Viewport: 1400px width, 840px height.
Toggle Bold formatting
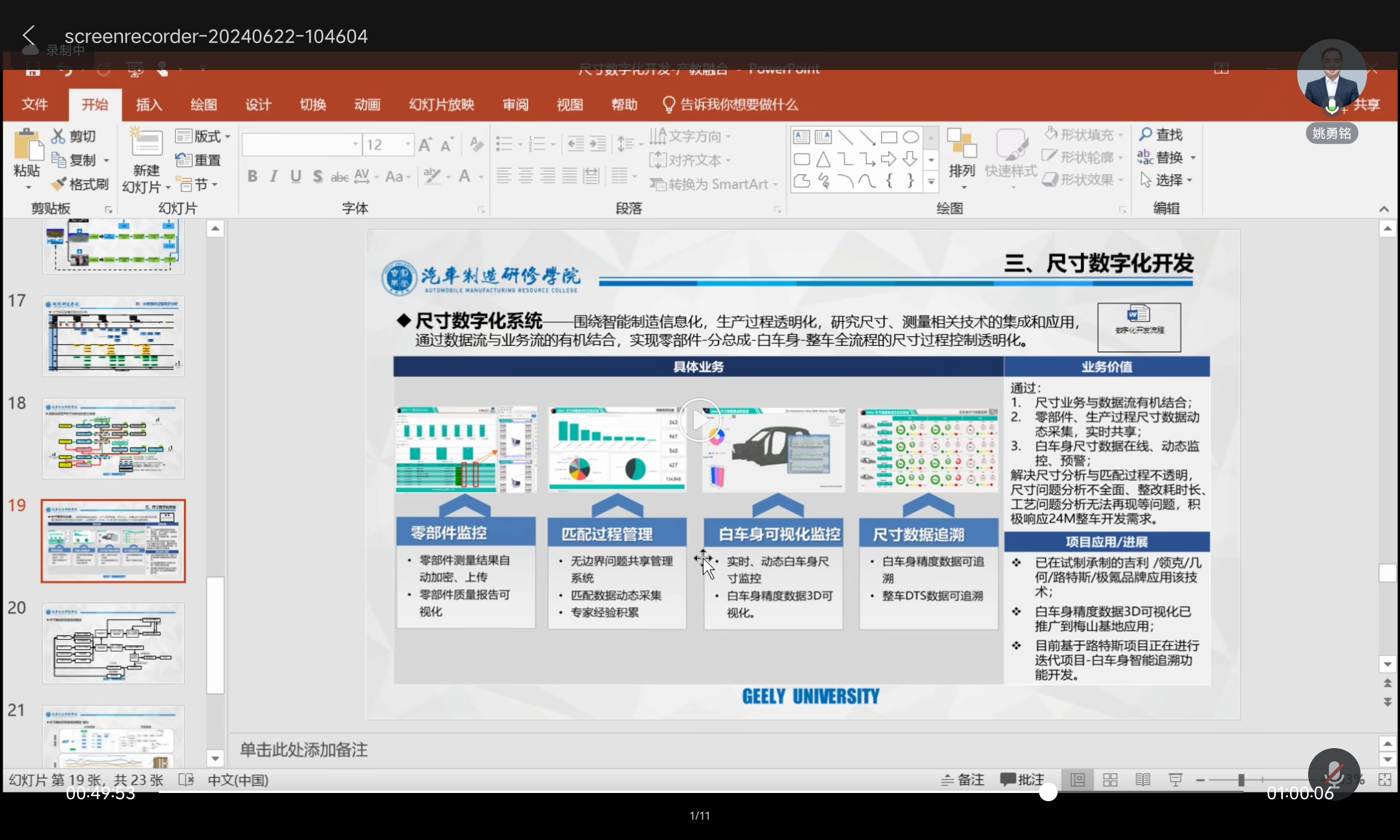pyautogui.click(x=253, y=177)
